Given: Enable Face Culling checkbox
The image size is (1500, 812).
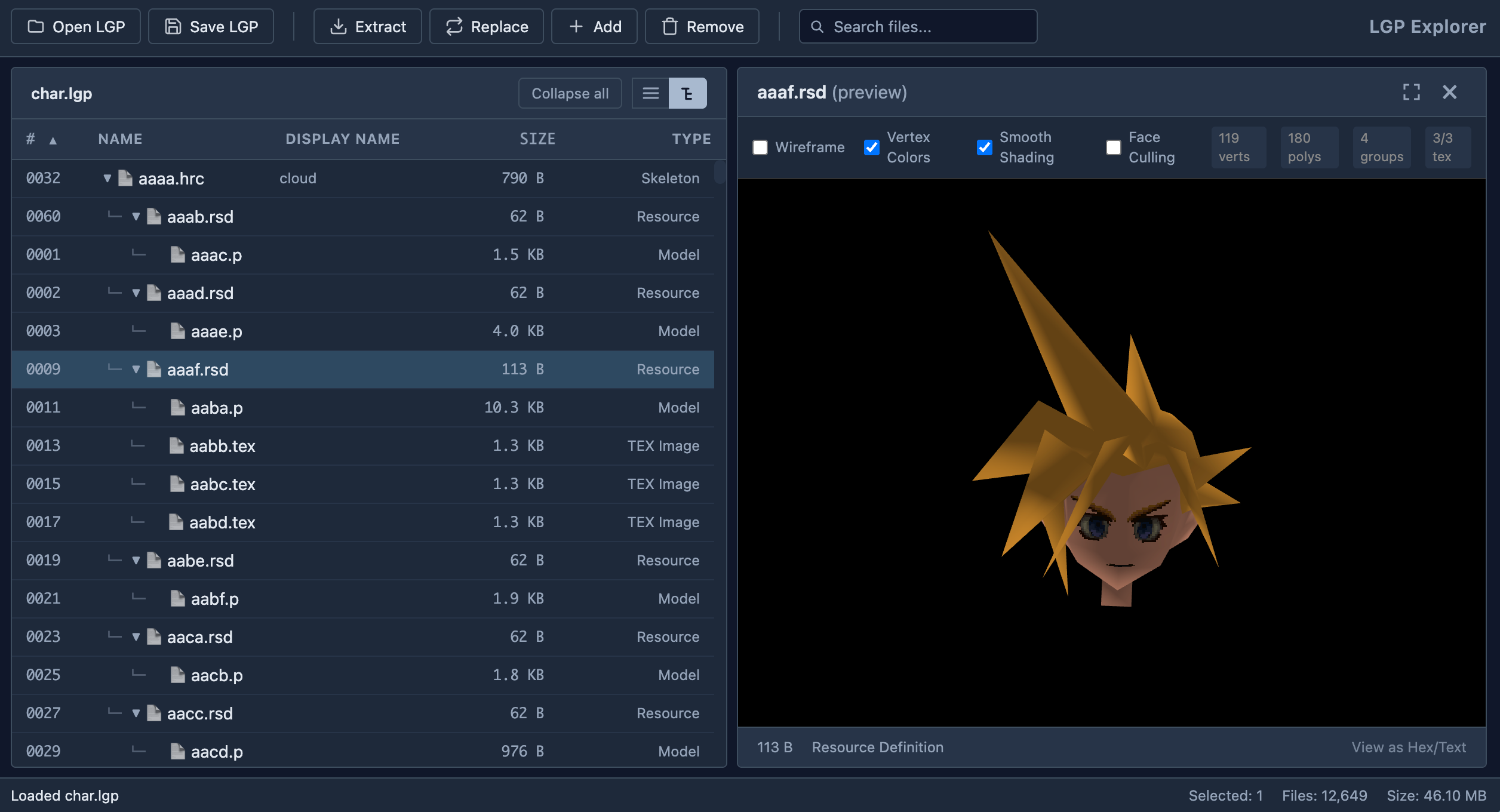Looking at the screenshot, I should 1113,147.
